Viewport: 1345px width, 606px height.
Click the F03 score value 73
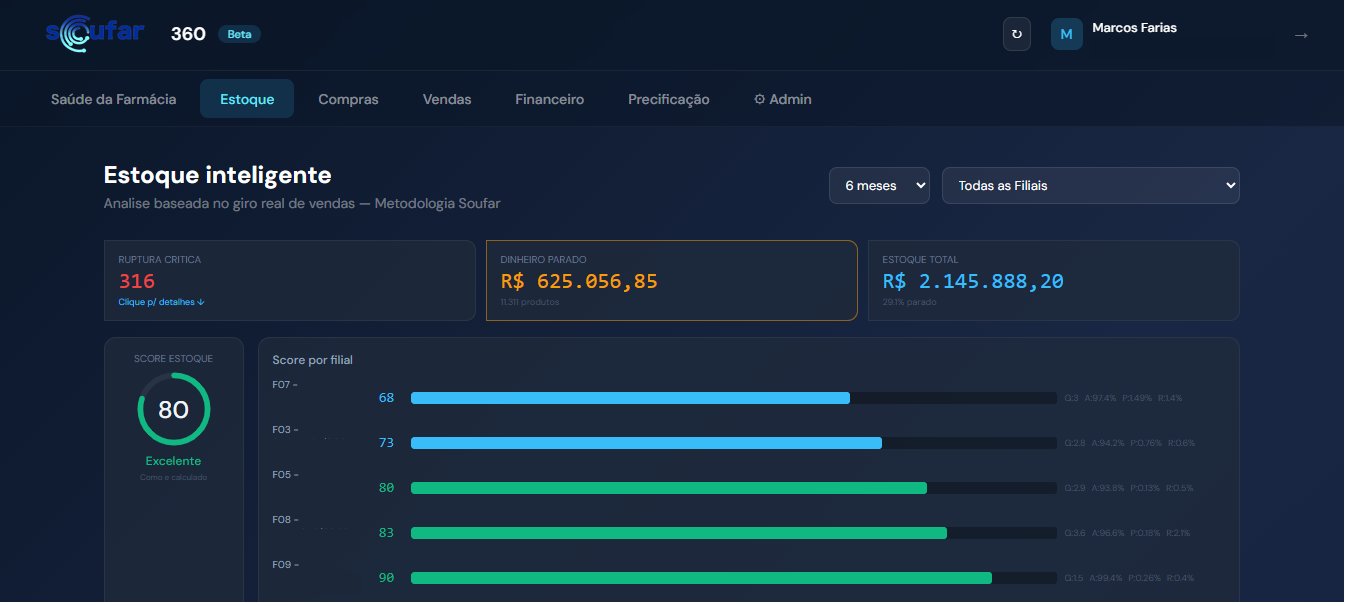coord(386,443)
